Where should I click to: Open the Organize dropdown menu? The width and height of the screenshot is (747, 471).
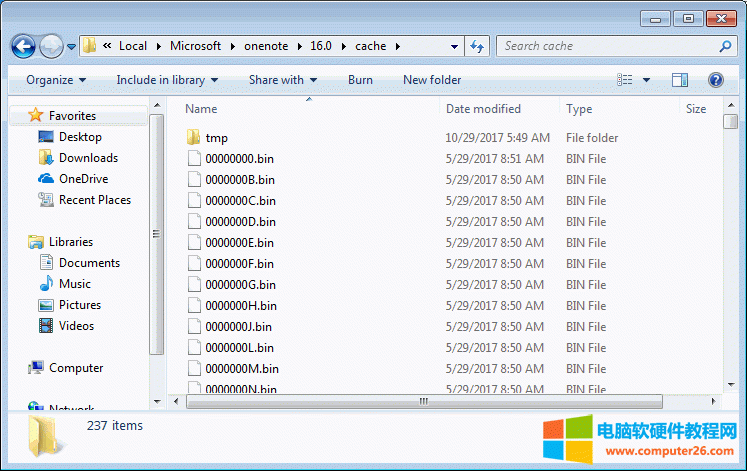[x=55, y=80]
